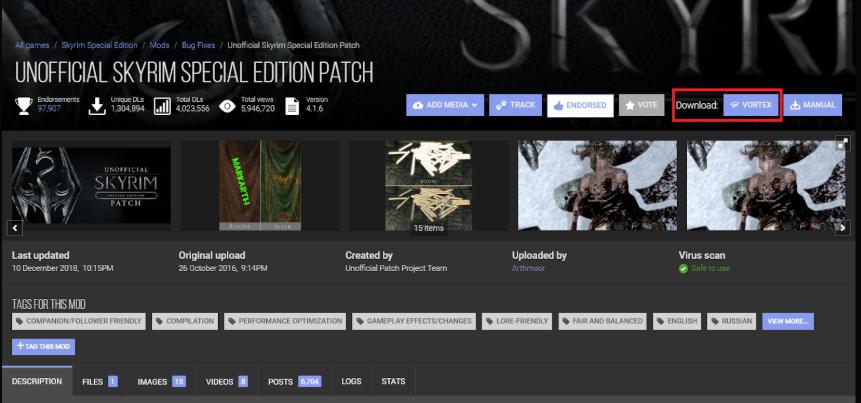Select the Gameplay Effects/Changes tag
The height and width of the screenshot is (403, 861).
pos(414,321)
